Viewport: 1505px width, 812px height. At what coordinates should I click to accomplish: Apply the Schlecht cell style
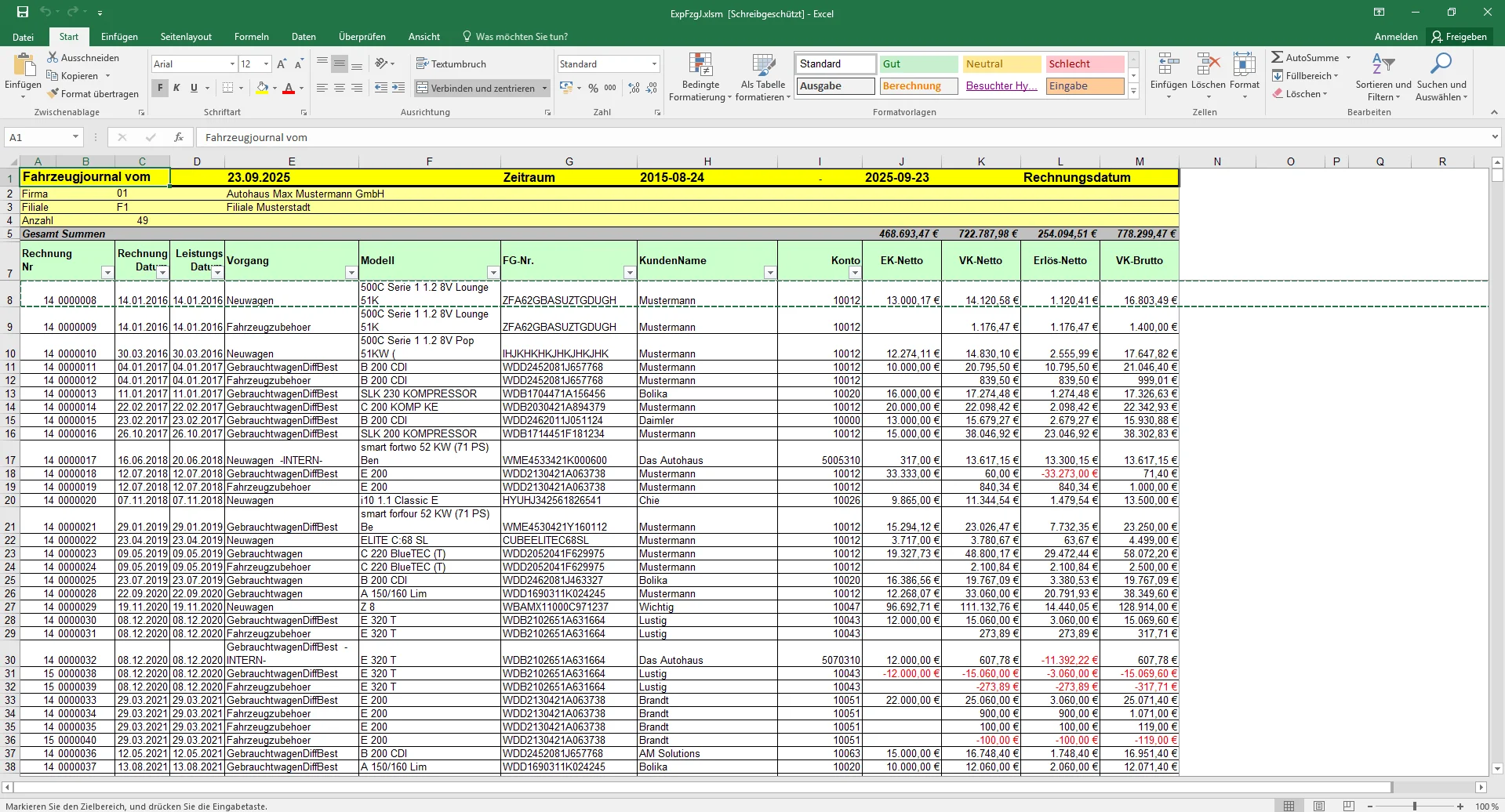(x=1085, y=63)
